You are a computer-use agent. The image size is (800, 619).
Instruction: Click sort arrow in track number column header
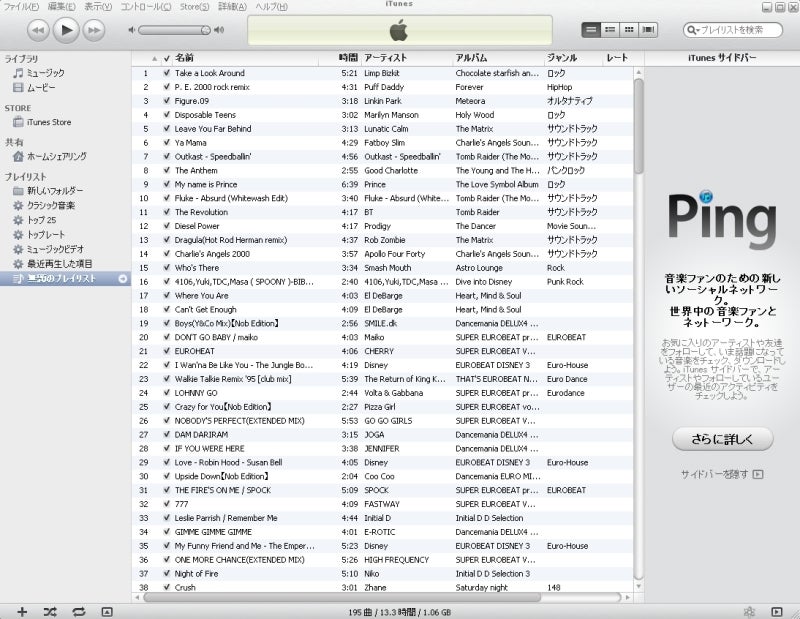(154, 59)
